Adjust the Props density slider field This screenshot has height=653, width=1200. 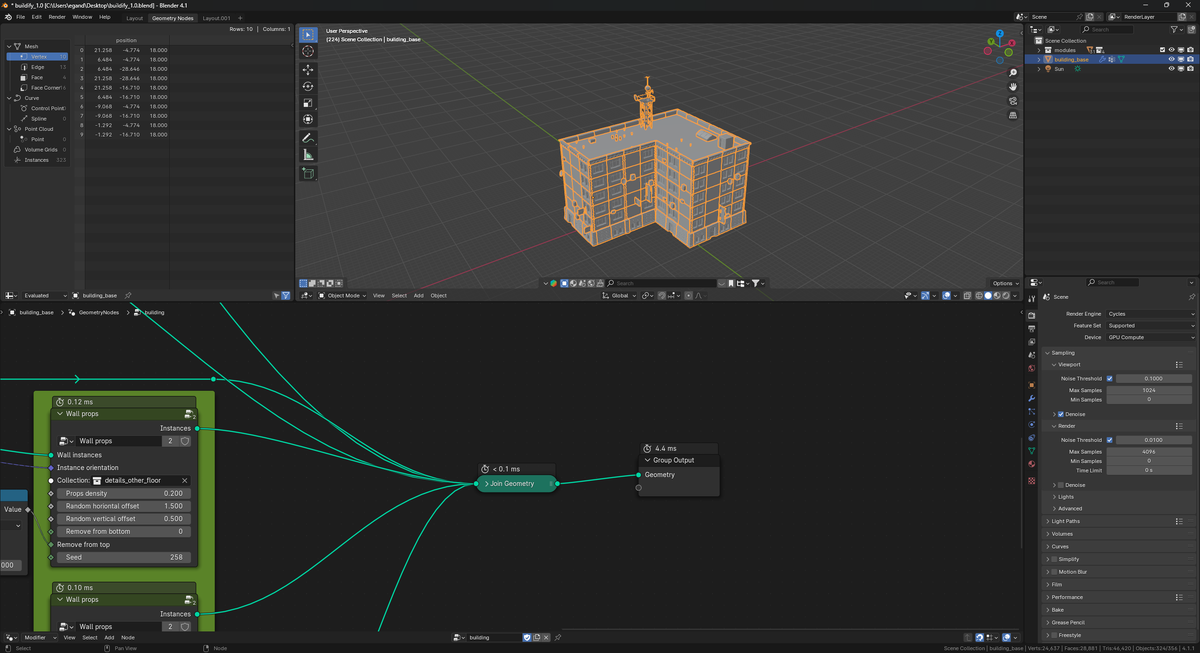123,493
